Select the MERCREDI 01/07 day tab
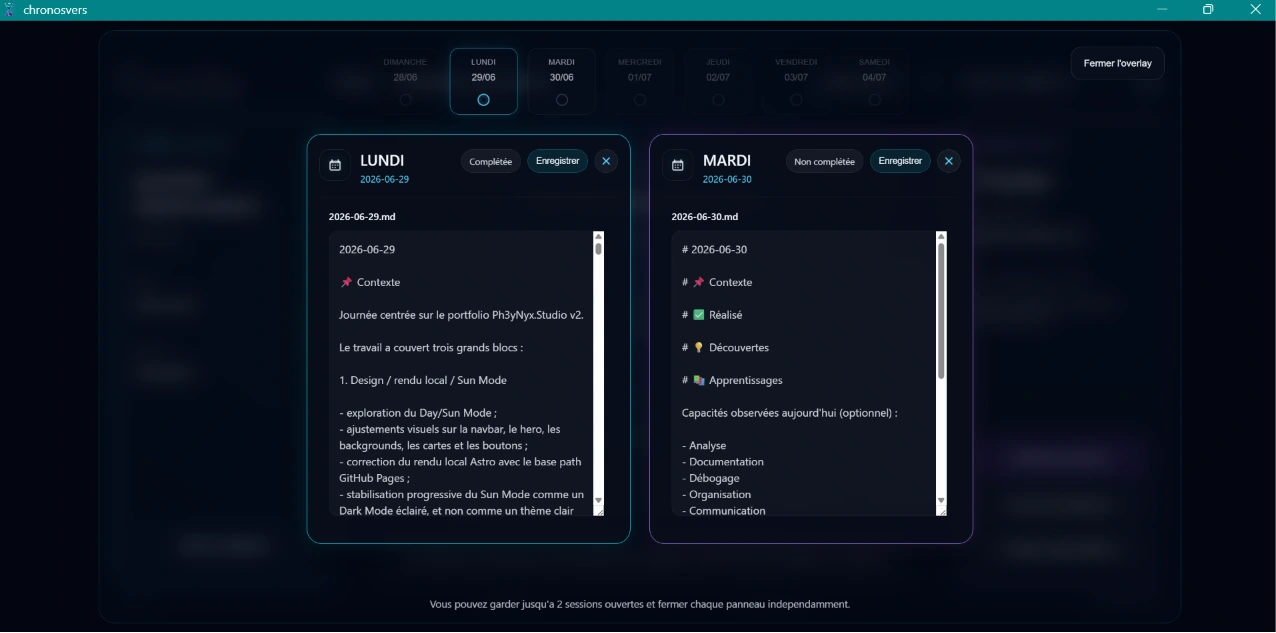Screen dimensions: 1276x633 tap(640, 81)
